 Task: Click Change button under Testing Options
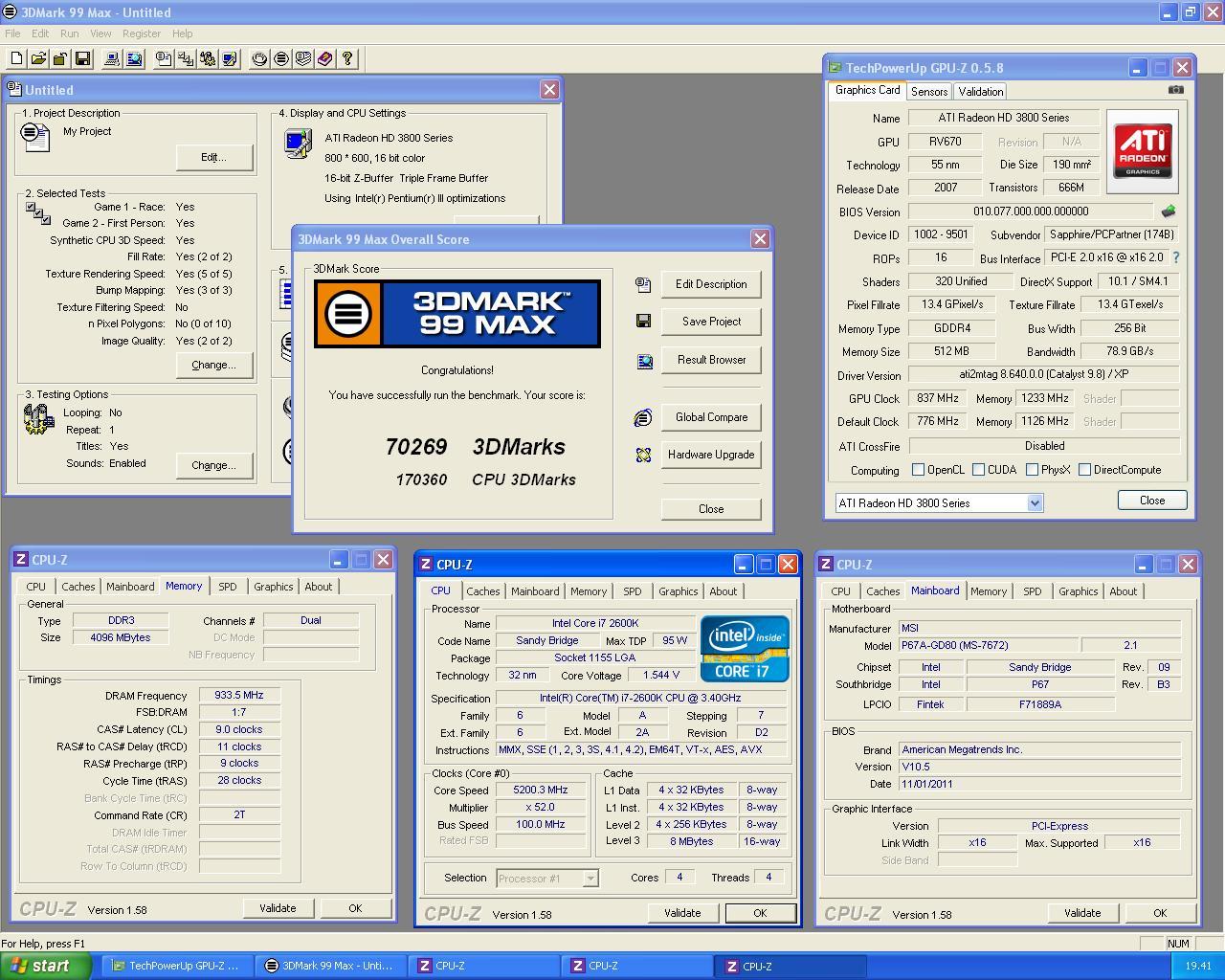213,465
